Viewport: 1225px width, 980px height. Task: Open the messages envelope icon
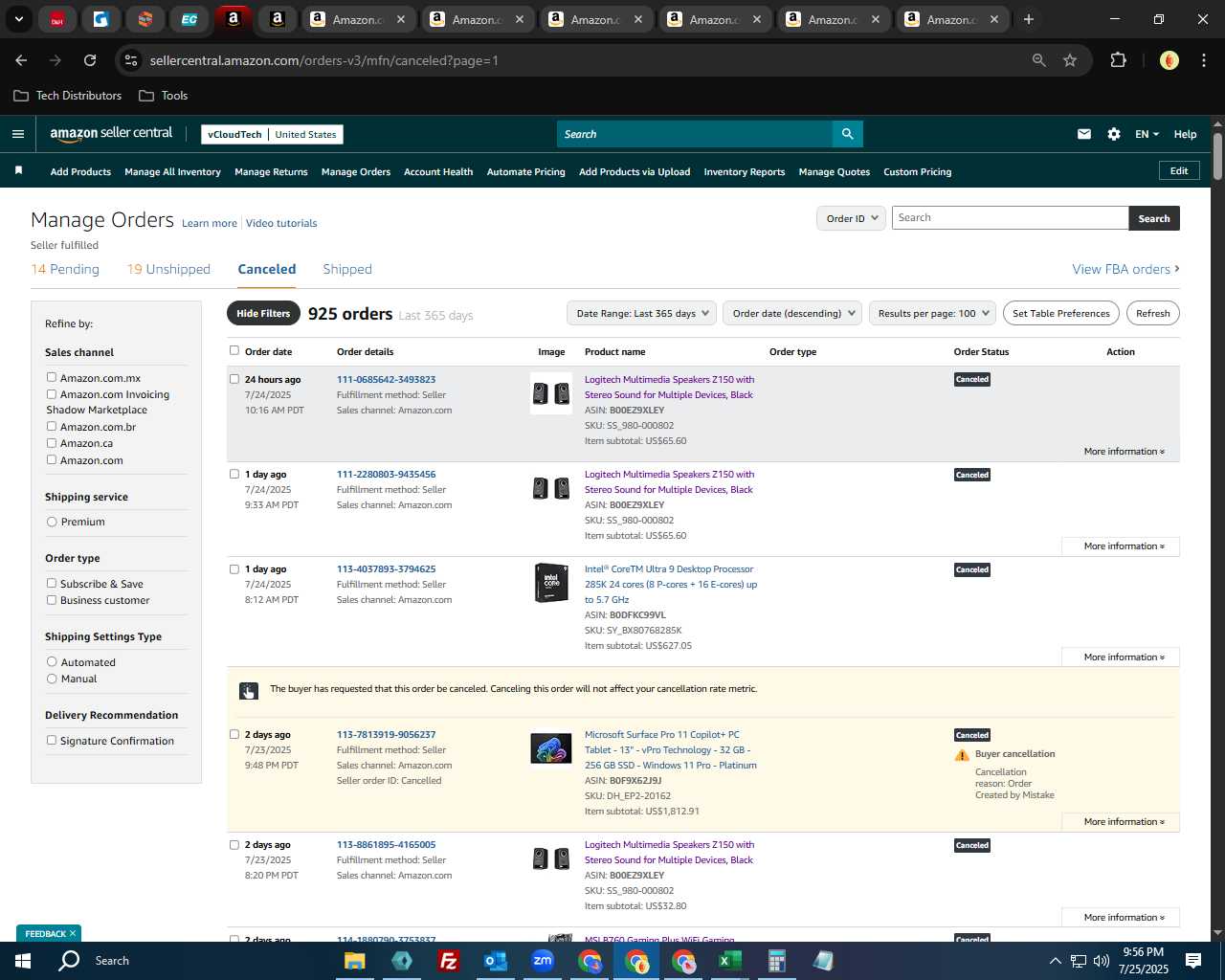coord(1084,134)
